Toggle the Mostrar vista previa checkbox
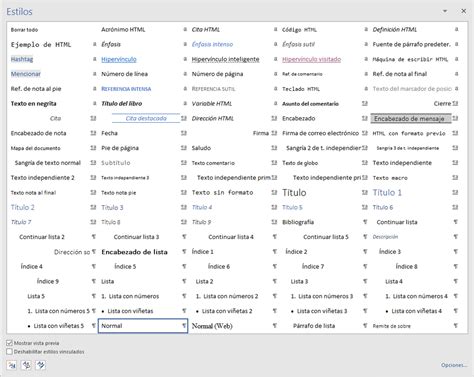 [9, 343]
